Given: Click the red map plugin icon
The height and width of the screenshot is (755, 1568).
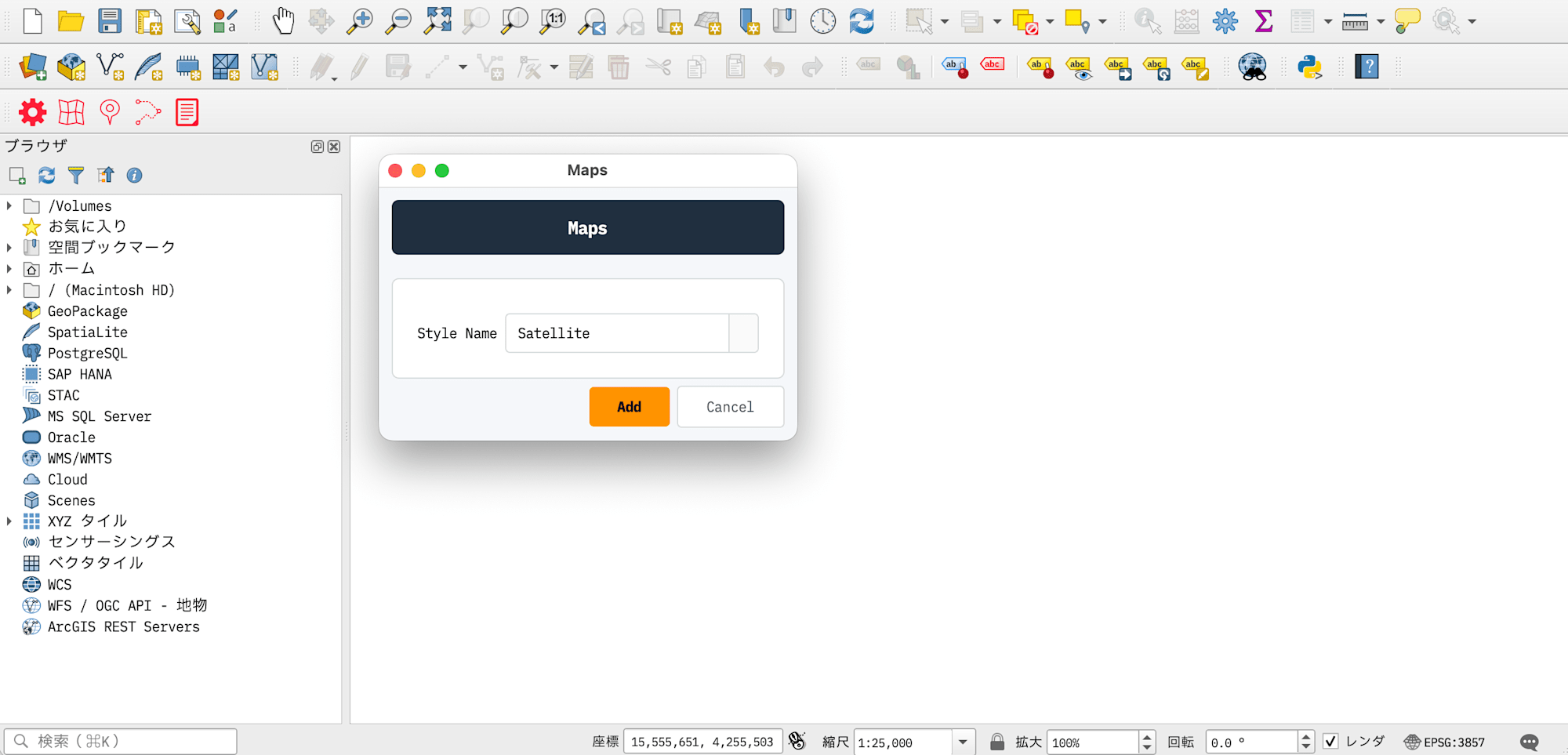Looking at the screenshot, I should (x=71, y=112).
